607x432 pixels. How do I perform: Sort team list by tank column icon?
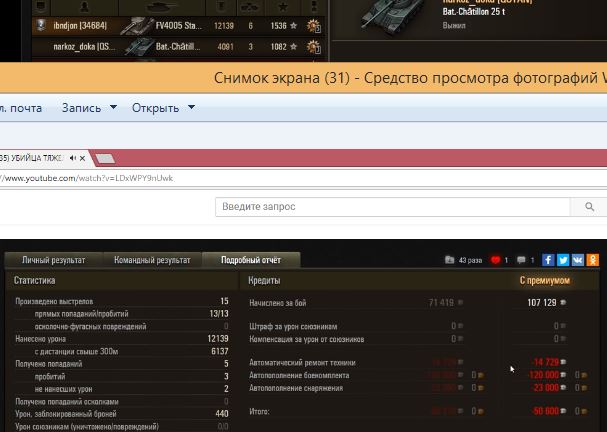[x=161, y=7]
